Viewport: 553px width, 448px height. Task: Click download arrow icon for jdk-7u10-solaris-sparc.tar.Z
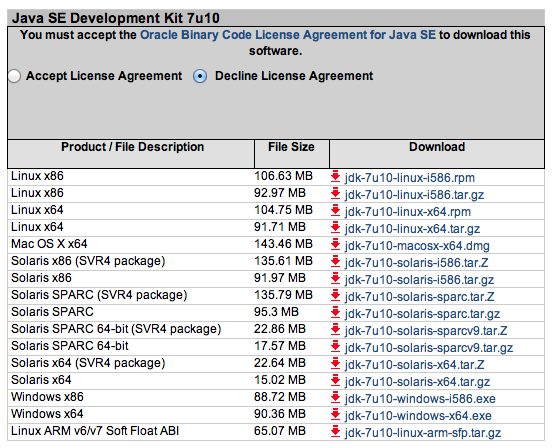click(x=335, y=296)
